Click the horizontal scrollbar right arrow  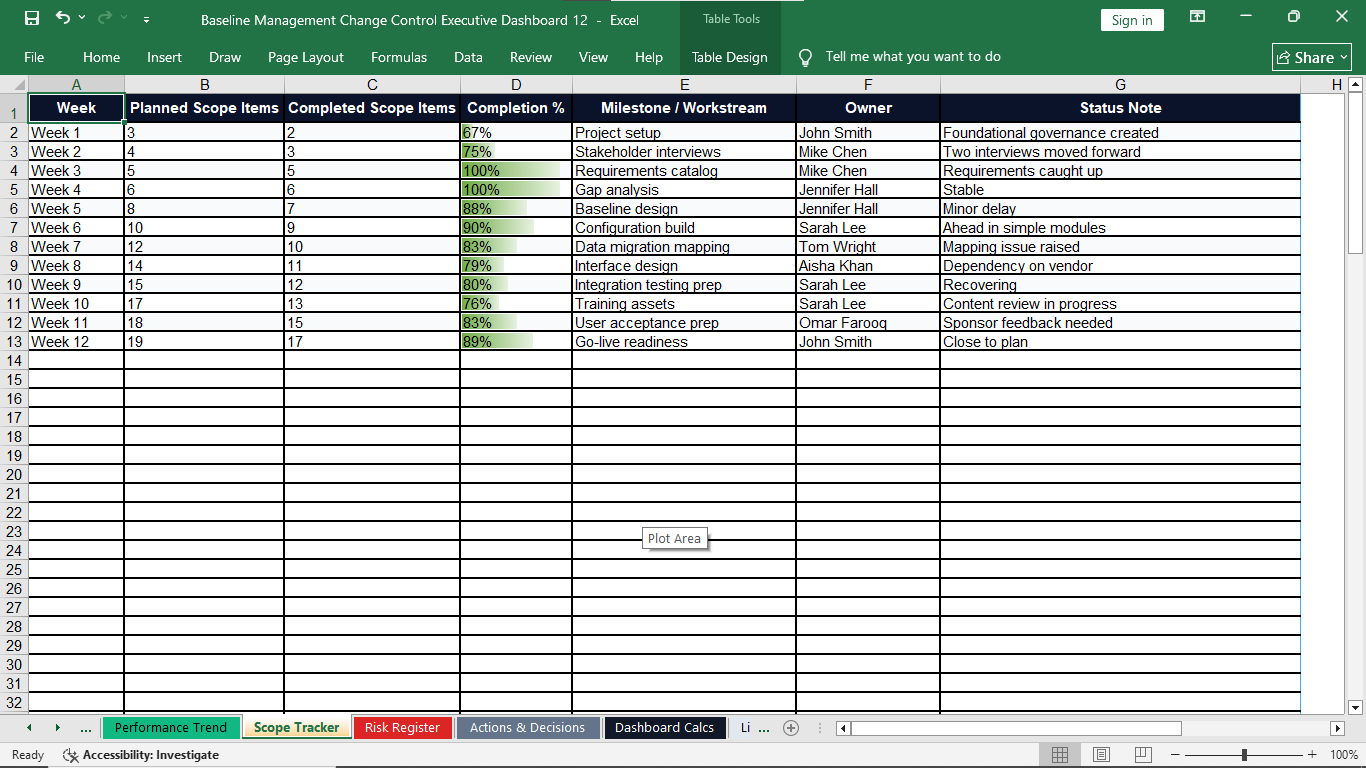(1337, 728)
